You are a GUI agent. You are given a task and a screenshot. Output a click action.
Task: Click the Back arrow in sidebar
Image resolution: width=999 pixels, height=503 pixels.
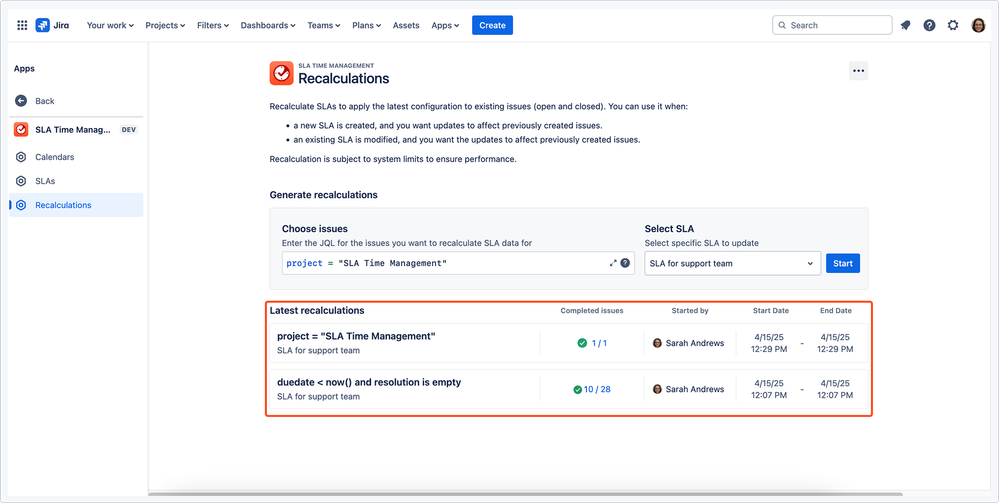pyautogui.click(x=21, y=101)
